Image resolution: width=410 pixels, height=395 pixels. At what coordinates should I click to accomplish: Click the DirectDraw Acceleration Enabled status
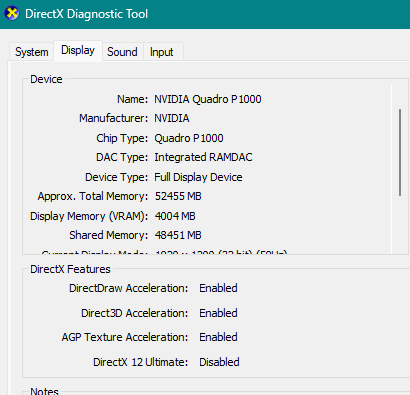click(218, 288)
